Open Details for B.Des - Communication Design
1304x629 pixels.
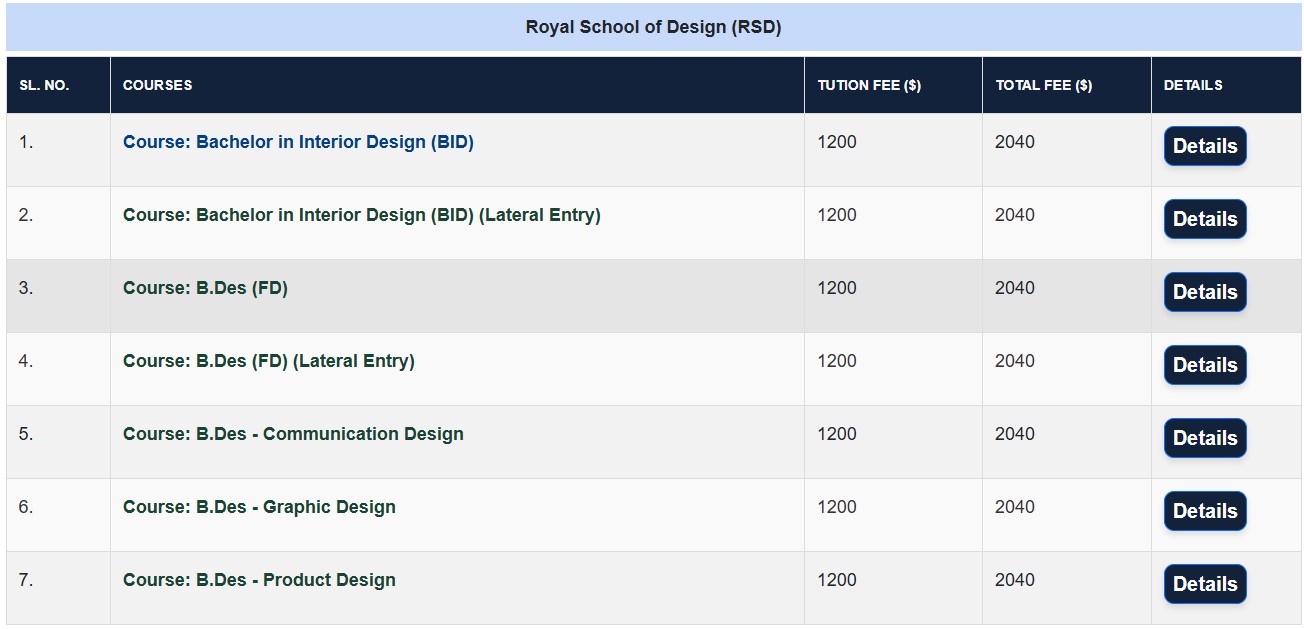coord(1205,438)
